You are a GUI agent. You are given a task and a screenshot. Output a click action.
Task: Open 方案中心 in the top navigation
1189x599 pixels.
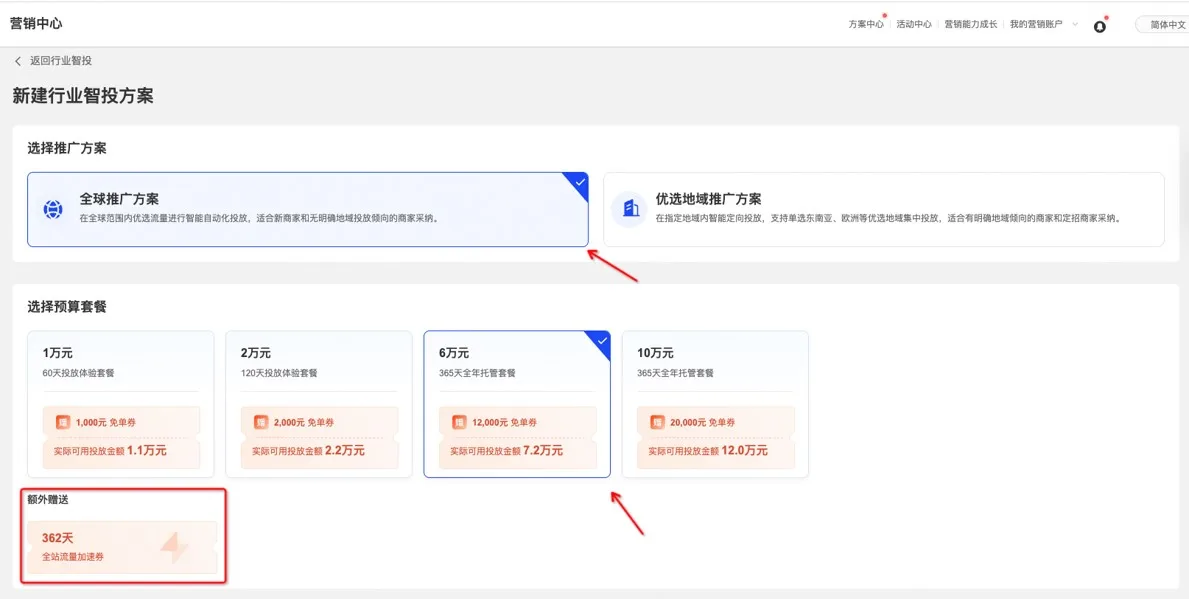click(x=866, y=25)
